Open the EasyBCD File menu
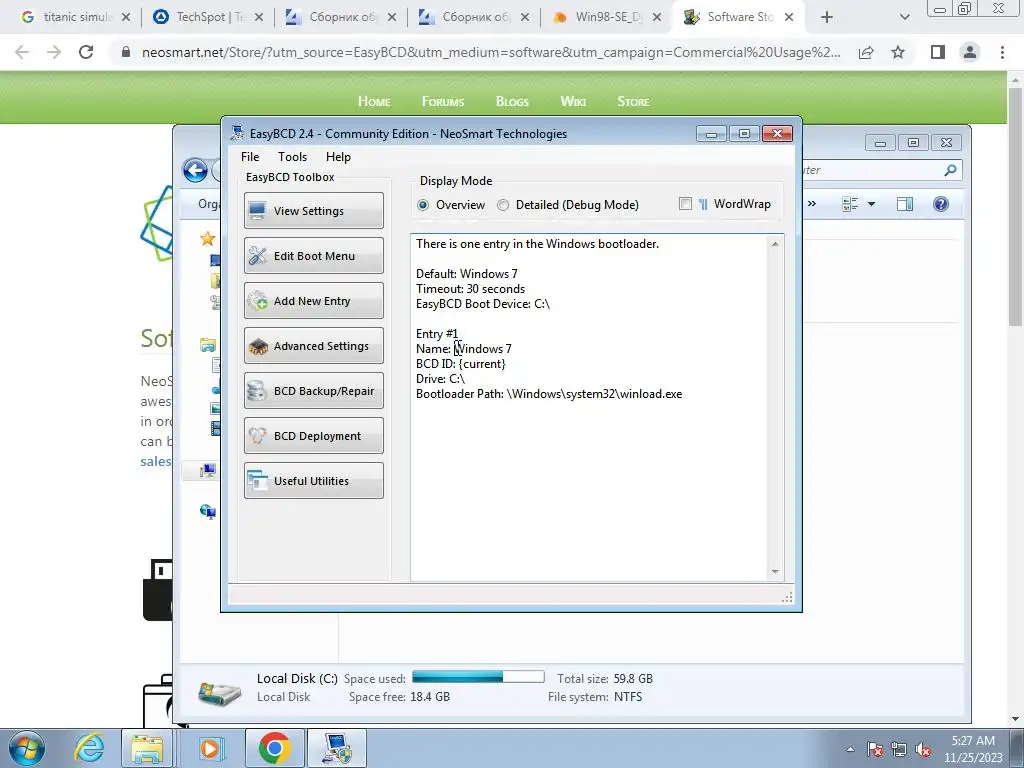The width and height of the screenshot is (1024, 768). (x=249, y=157)
